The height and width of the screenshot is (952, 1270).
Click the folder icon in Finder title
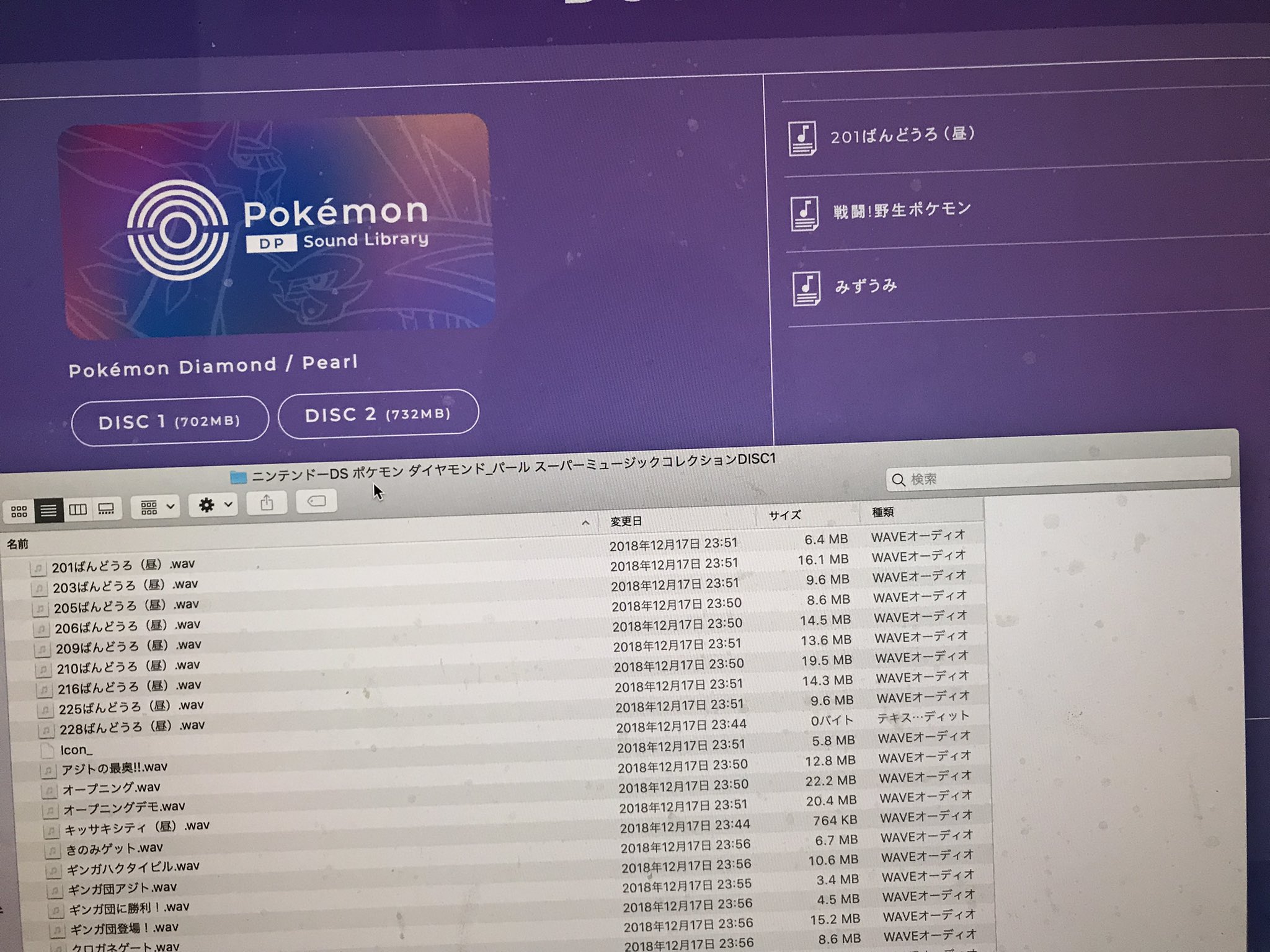tap(238, 477)
